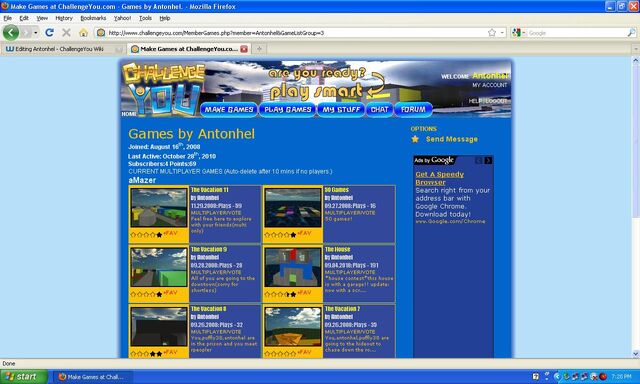This screenshot has width=640, height=384.
Task: Open the MY ACCOUNT link
Action: 489,85
